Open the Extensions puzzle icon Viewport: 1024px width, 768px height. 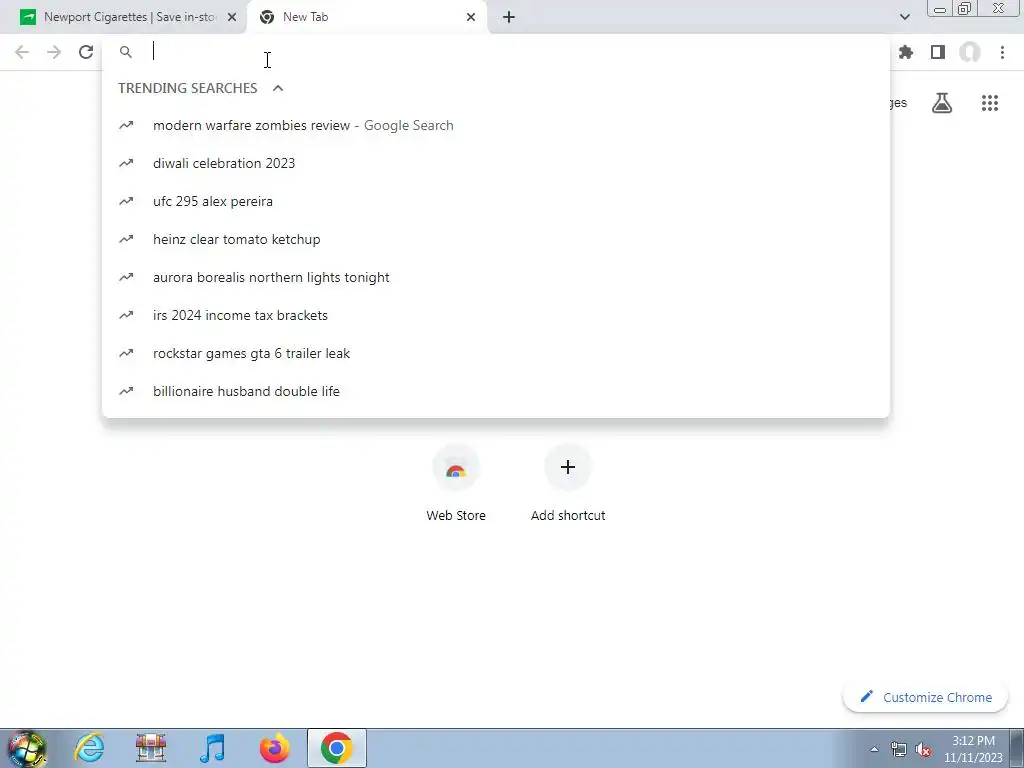906,52
